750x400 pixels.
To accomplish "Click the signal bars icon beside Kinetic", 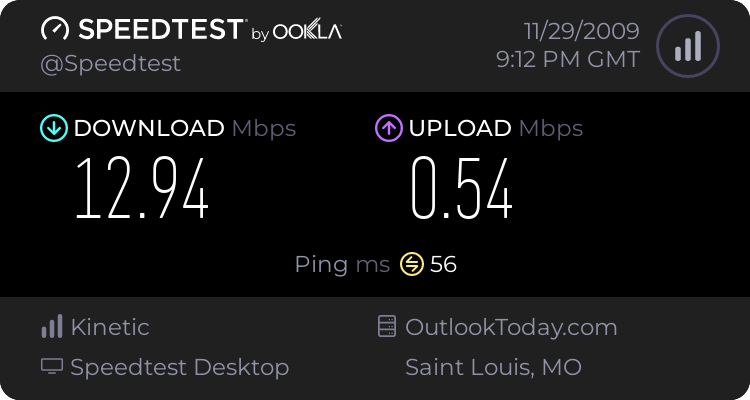I will click(52, 327).
